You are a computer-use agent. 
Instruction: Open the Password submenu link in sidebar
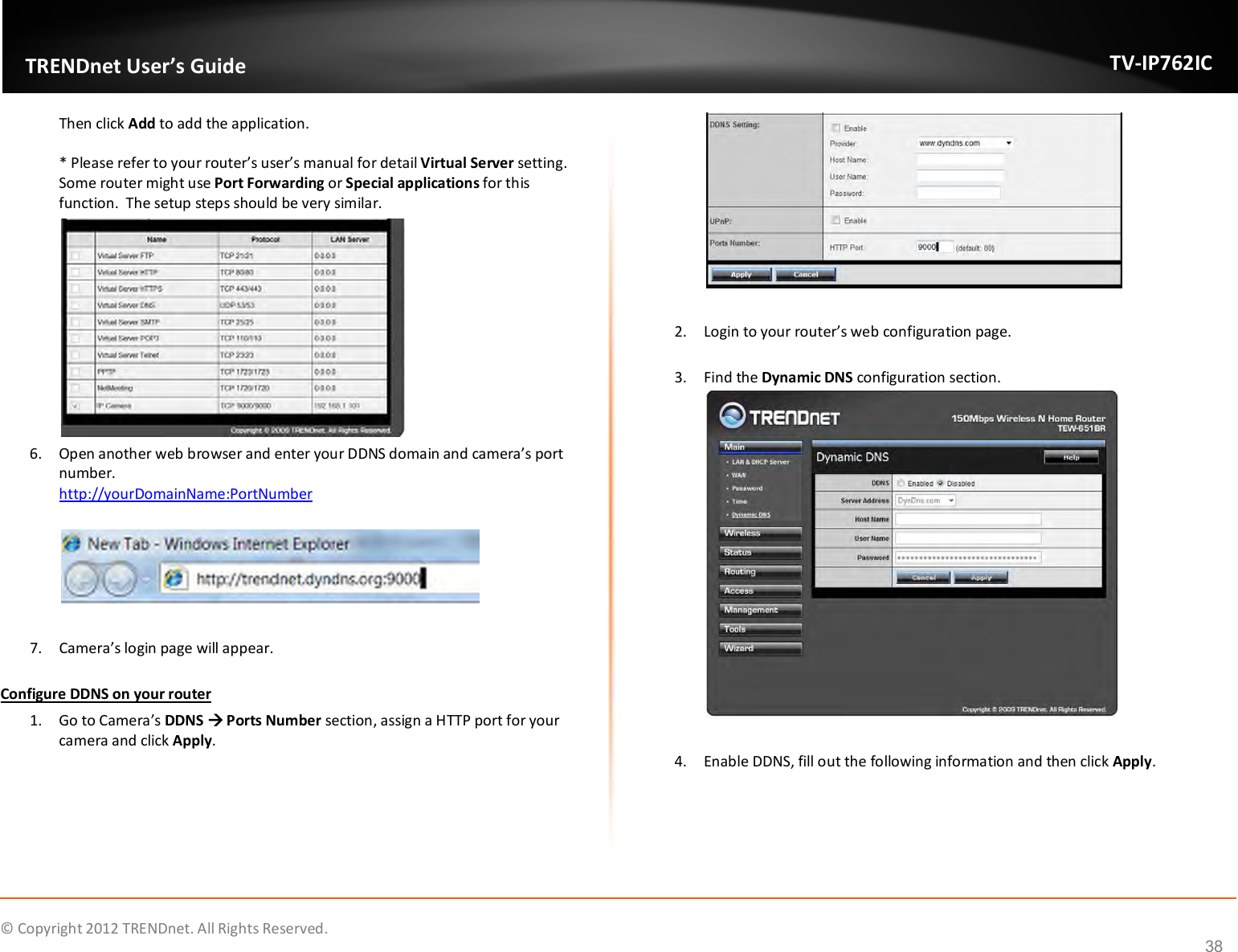click(x=747, y=488)
